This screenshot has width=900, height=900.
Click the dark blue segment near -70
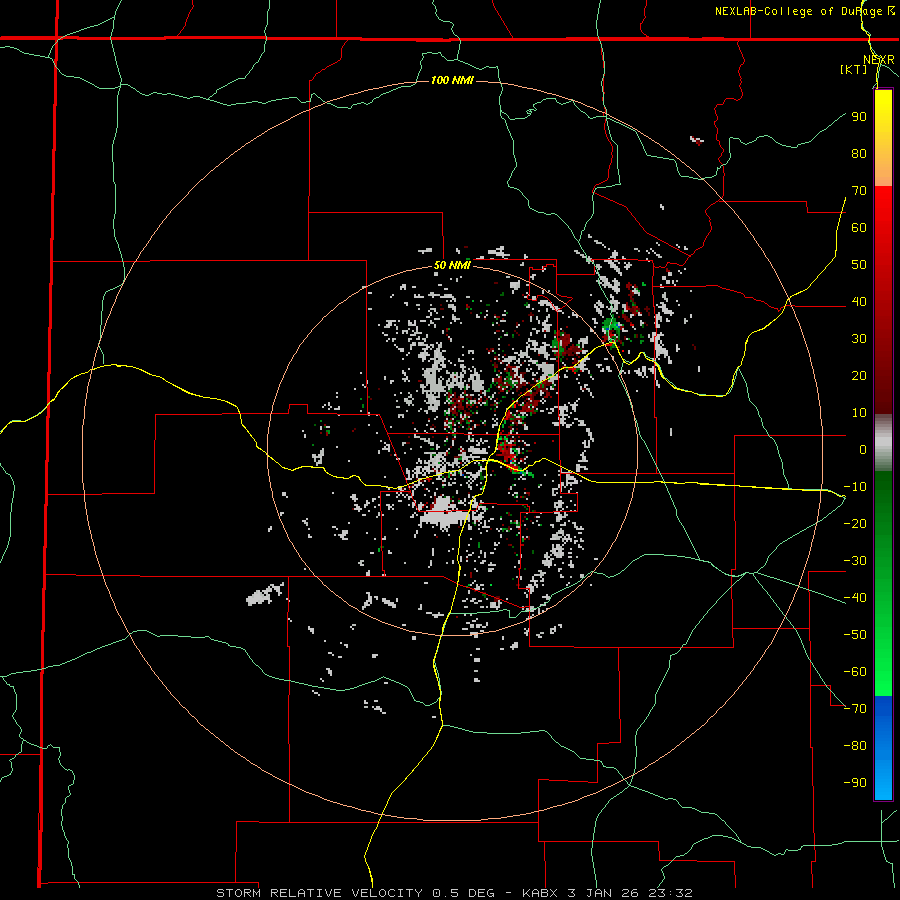(883, 712)
